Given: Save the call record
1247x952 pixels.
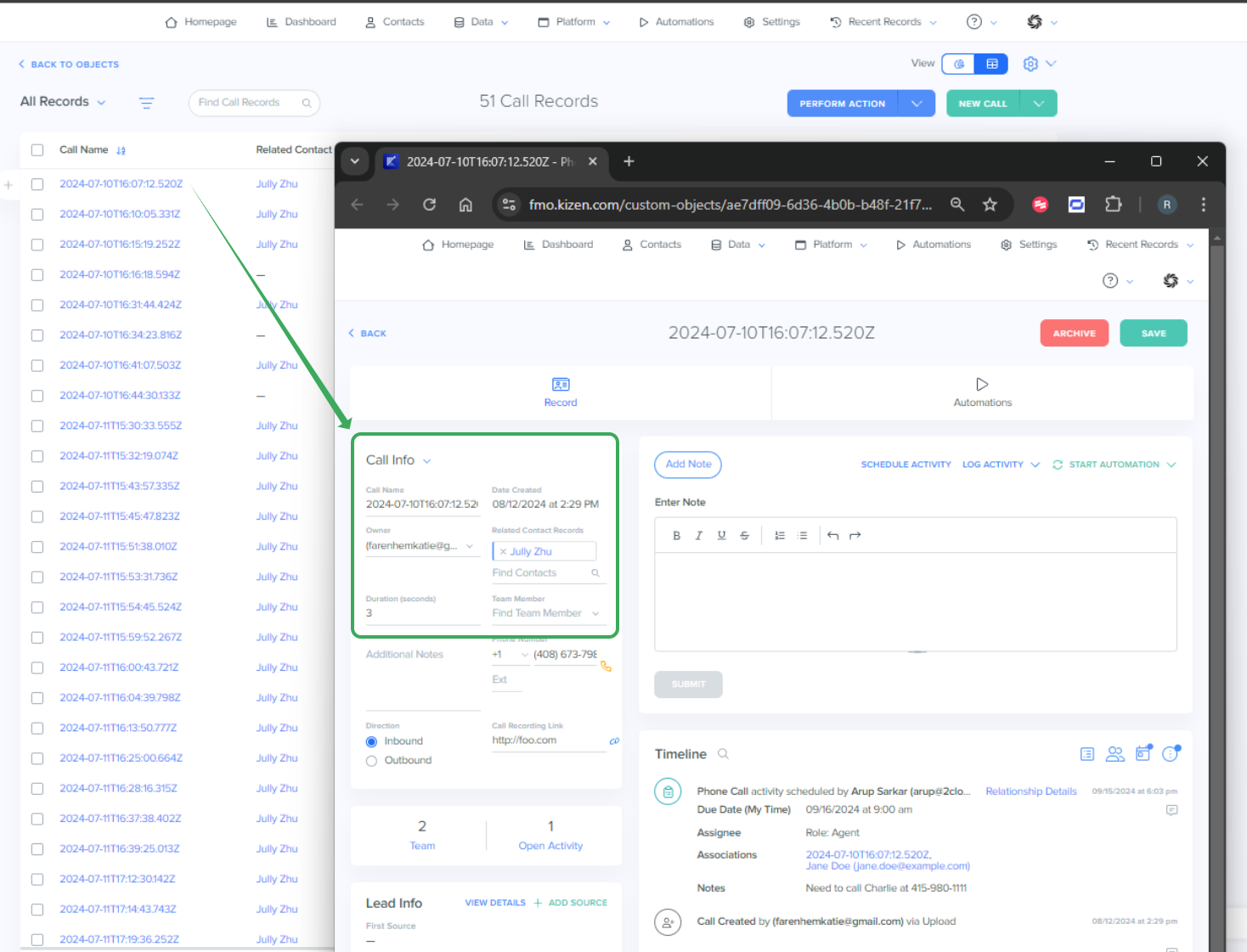Looking at the screenshot, I should pos(1154,333).
